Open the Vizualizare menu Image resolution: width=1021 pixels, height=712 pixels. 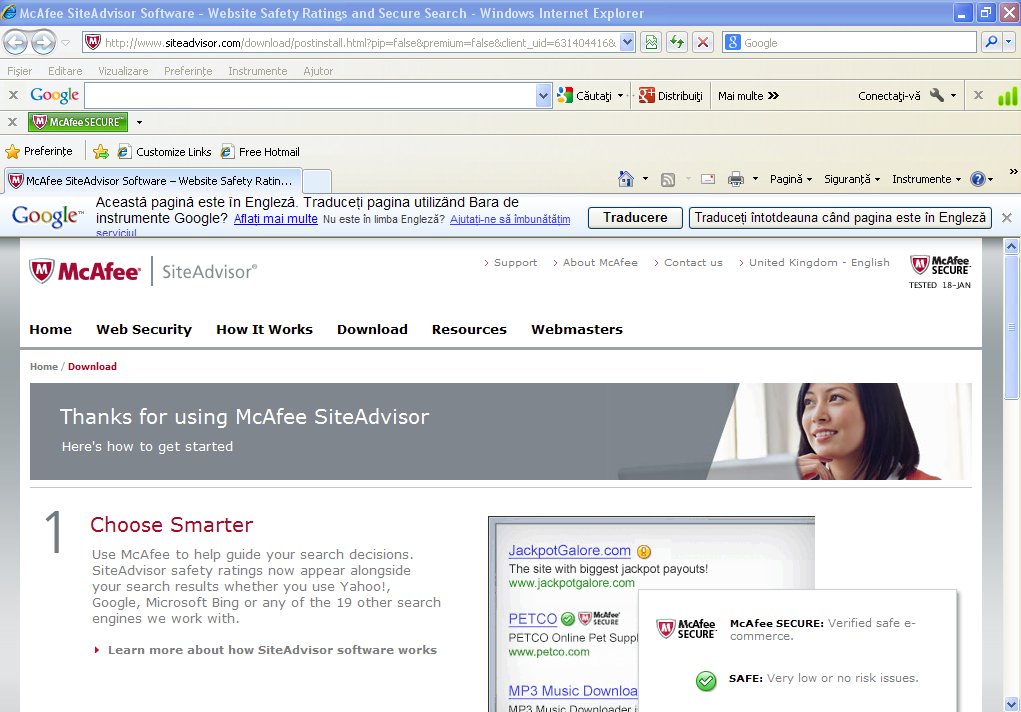coord(123,71)
